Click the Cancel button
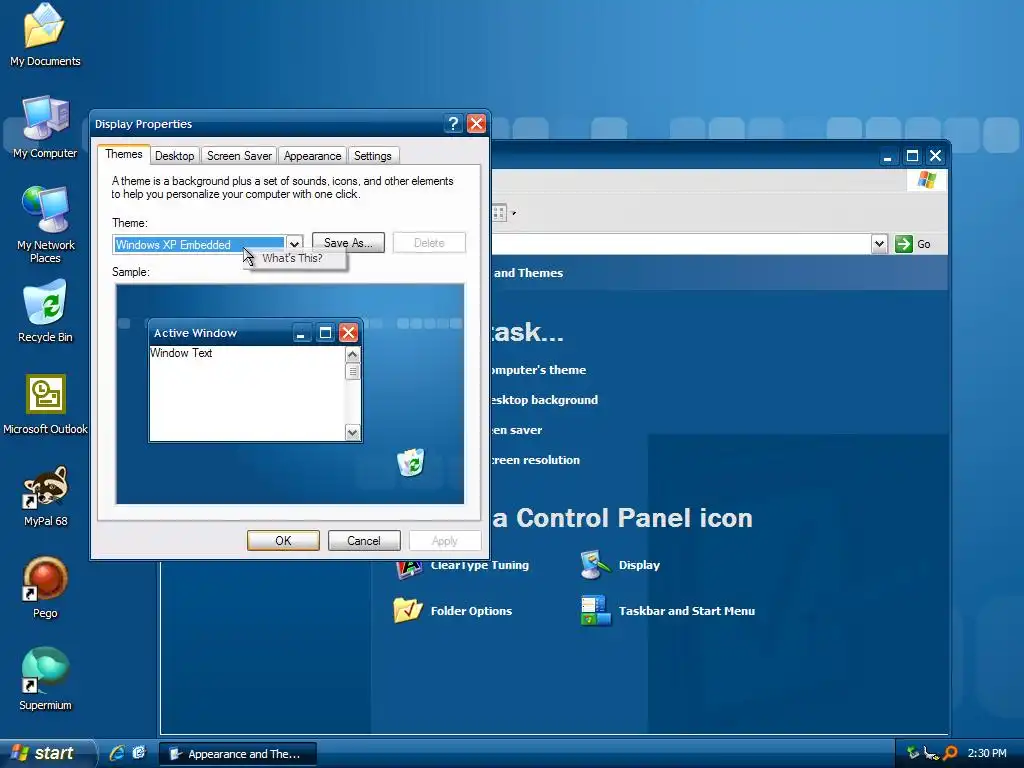The image size is (1024, 768). tap(364, 541)
